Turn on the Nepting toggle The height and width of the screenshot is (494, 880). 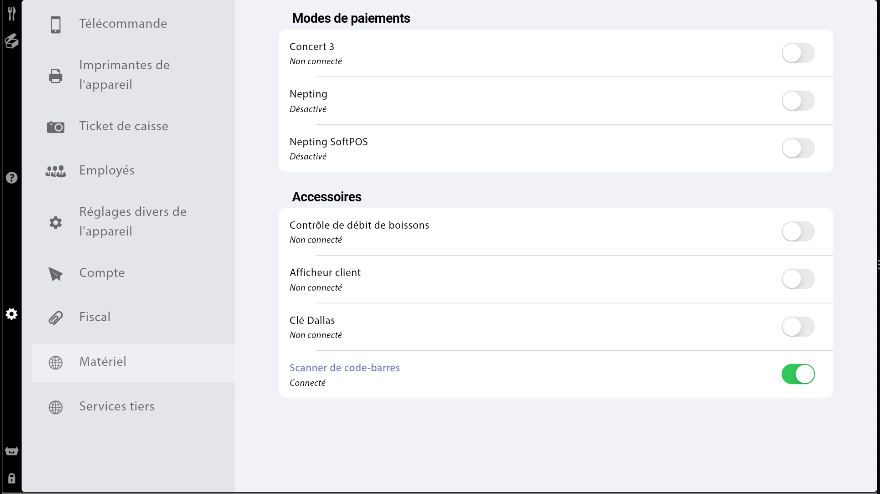[798, 101]
